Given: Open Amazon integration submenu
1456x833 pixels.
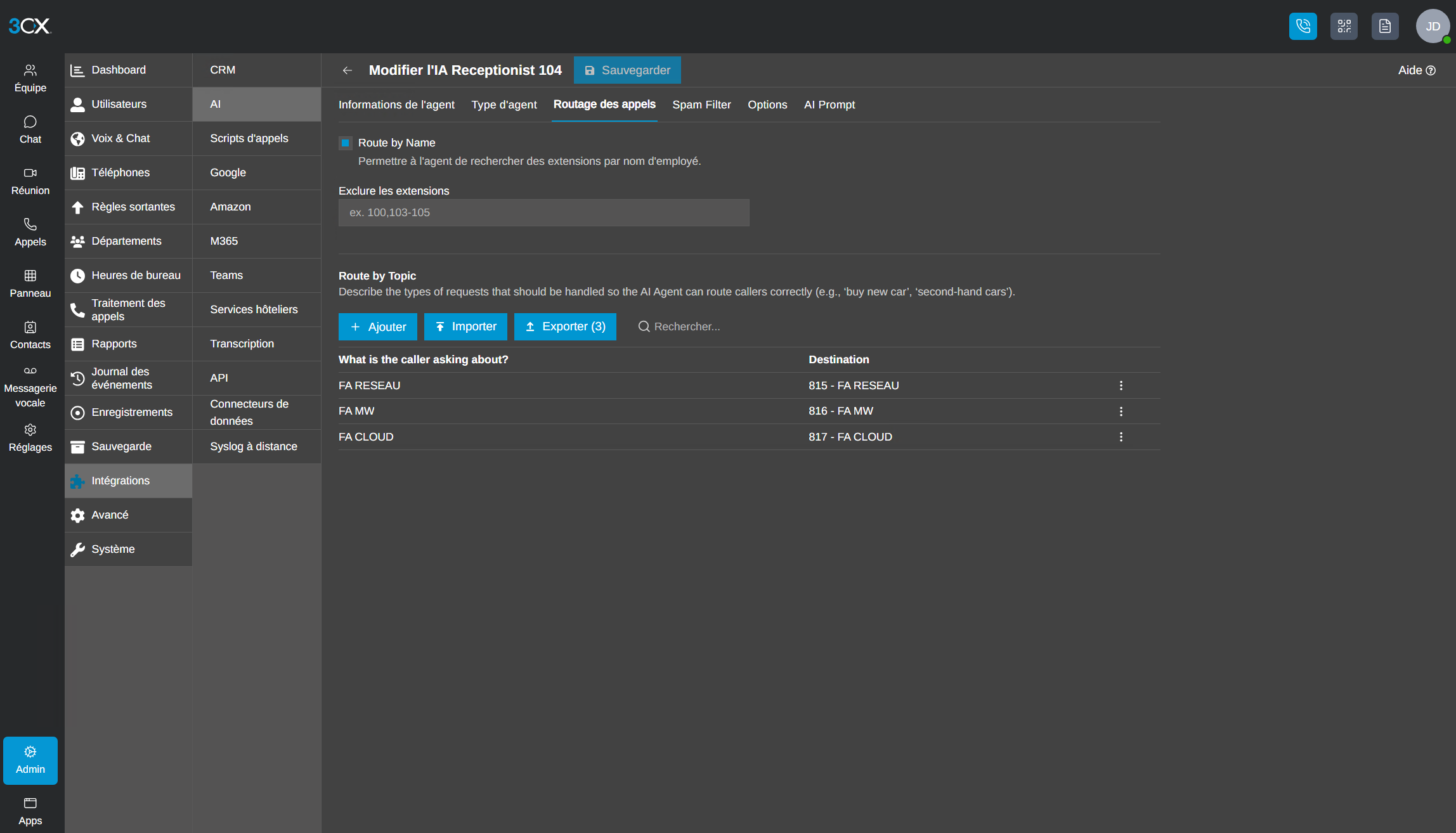Looking at the screenshot, I should point(257,207).
